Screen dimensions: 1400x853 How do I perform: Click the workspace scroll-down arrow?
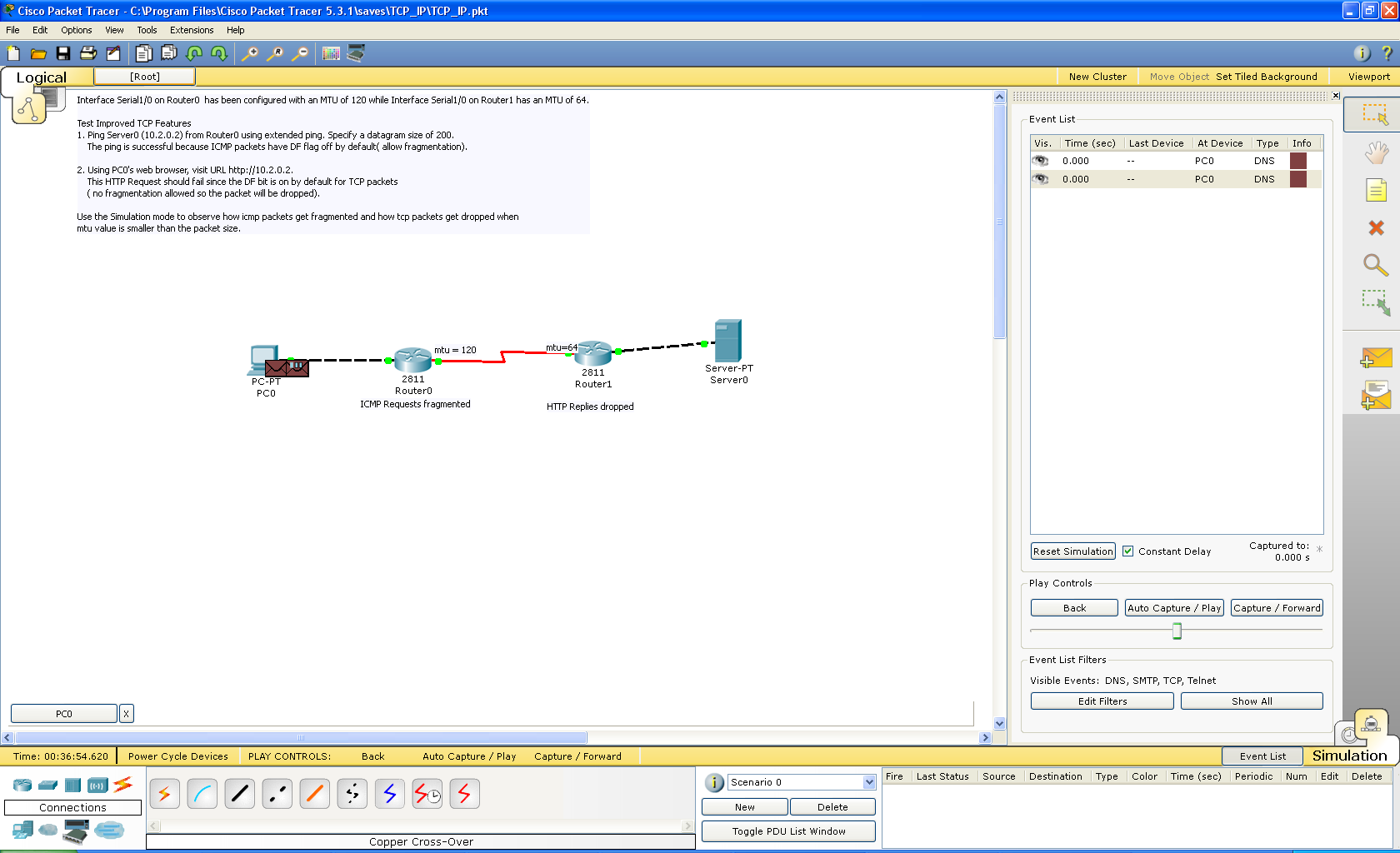(1000, 724)
